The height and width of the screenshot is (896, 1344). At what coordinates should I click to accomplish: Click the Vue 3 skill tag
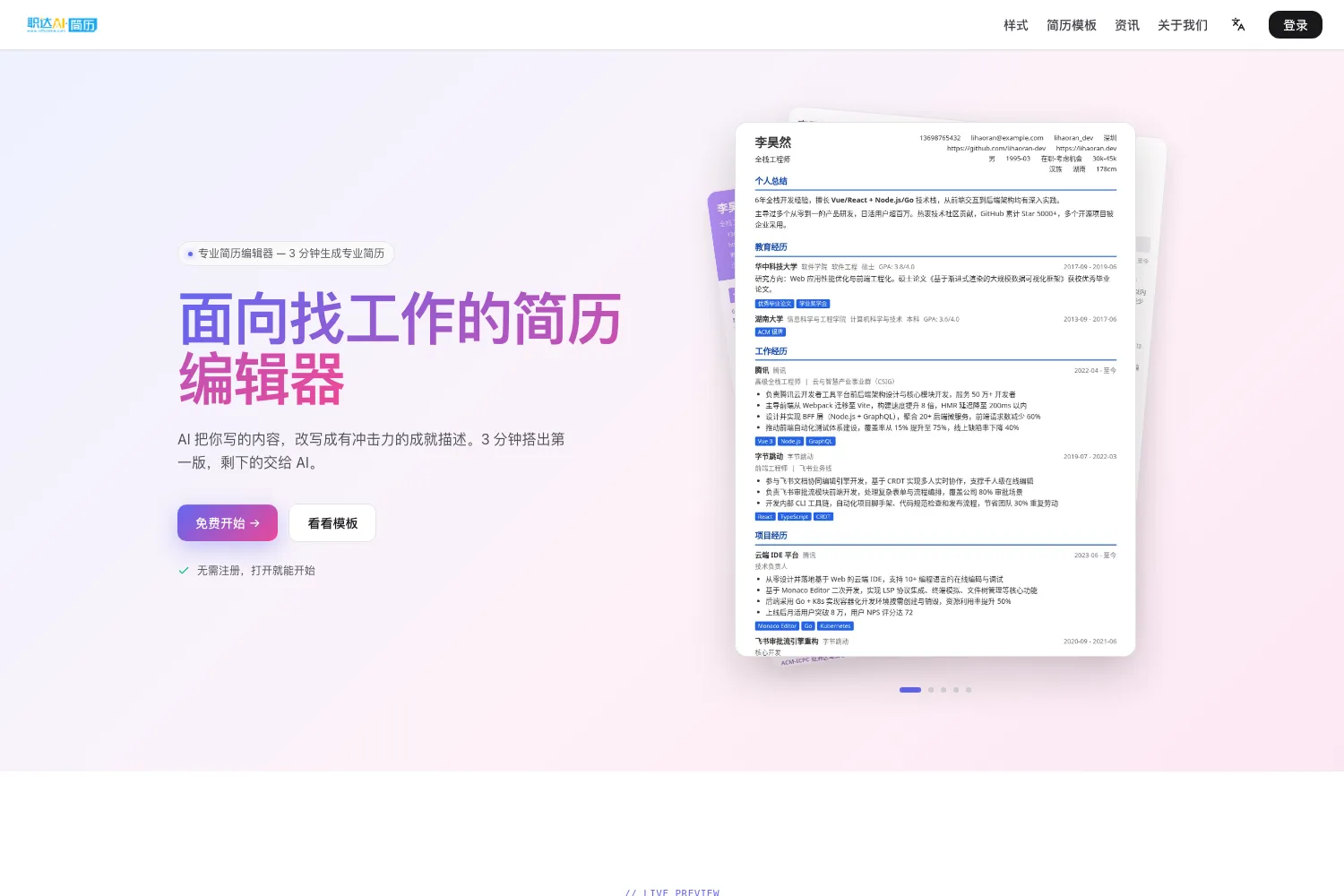[765, 442]
